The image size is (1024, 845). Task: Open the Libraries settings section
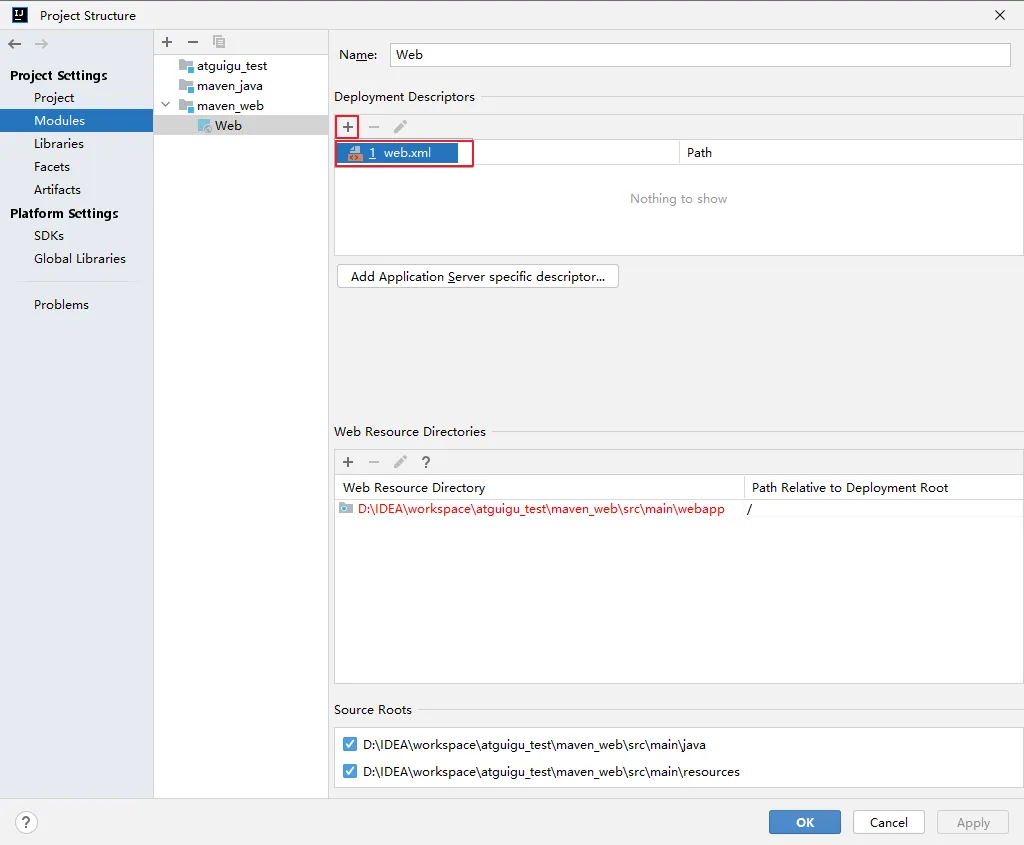click(x=59, y=144)
